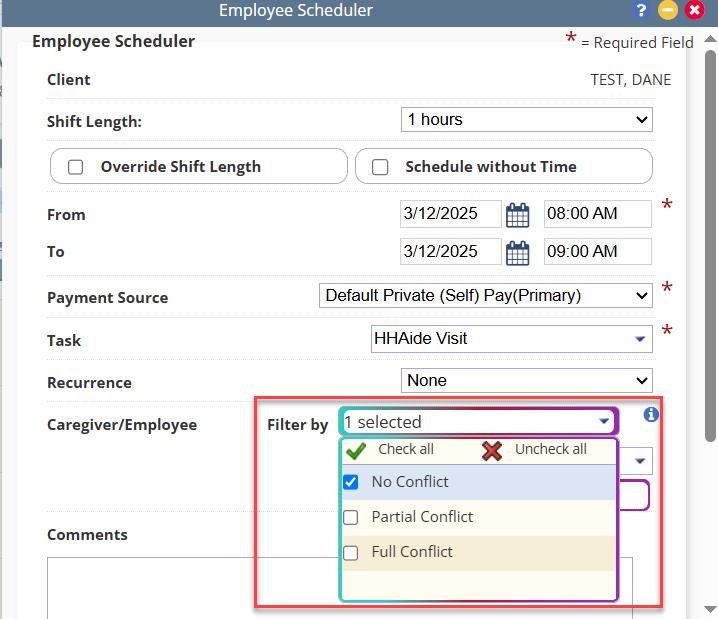Minimize the Employee Scheduler dialog

pos(668,10)
